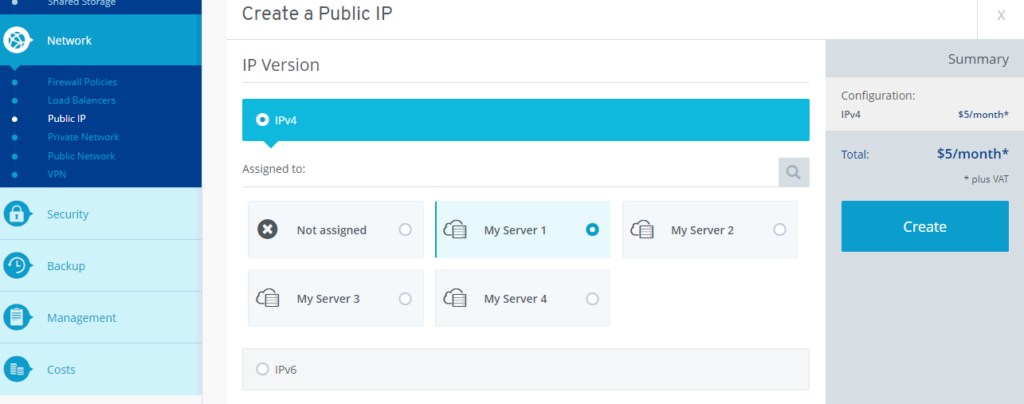Expand the Backup section in sidebar
The image size is (1024, 404).
tap(101, 266)
